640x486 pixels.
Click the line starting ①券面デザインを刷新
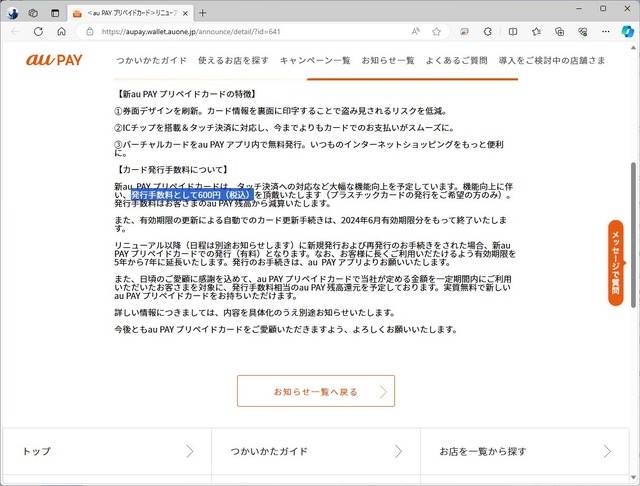pos(282,111)
